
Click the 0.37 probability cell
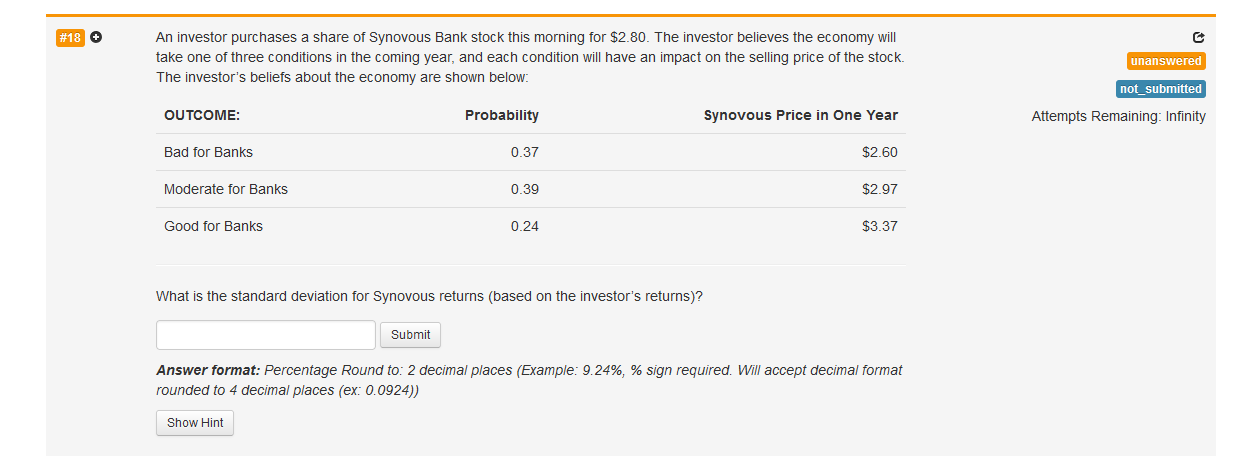[524, 152]
